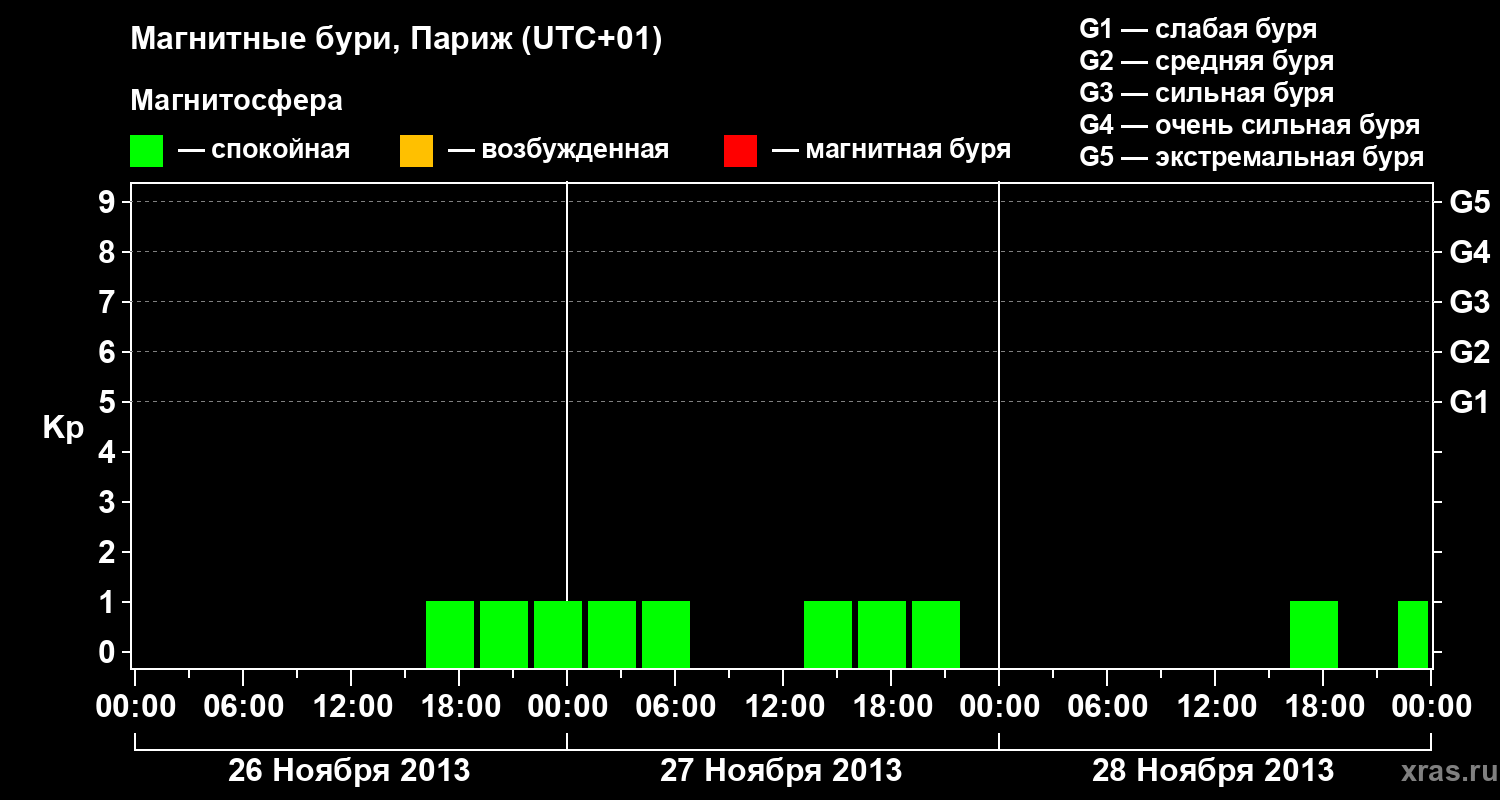Click the legend label — возбужденная

pyautogui.click(x=558, y=150)
